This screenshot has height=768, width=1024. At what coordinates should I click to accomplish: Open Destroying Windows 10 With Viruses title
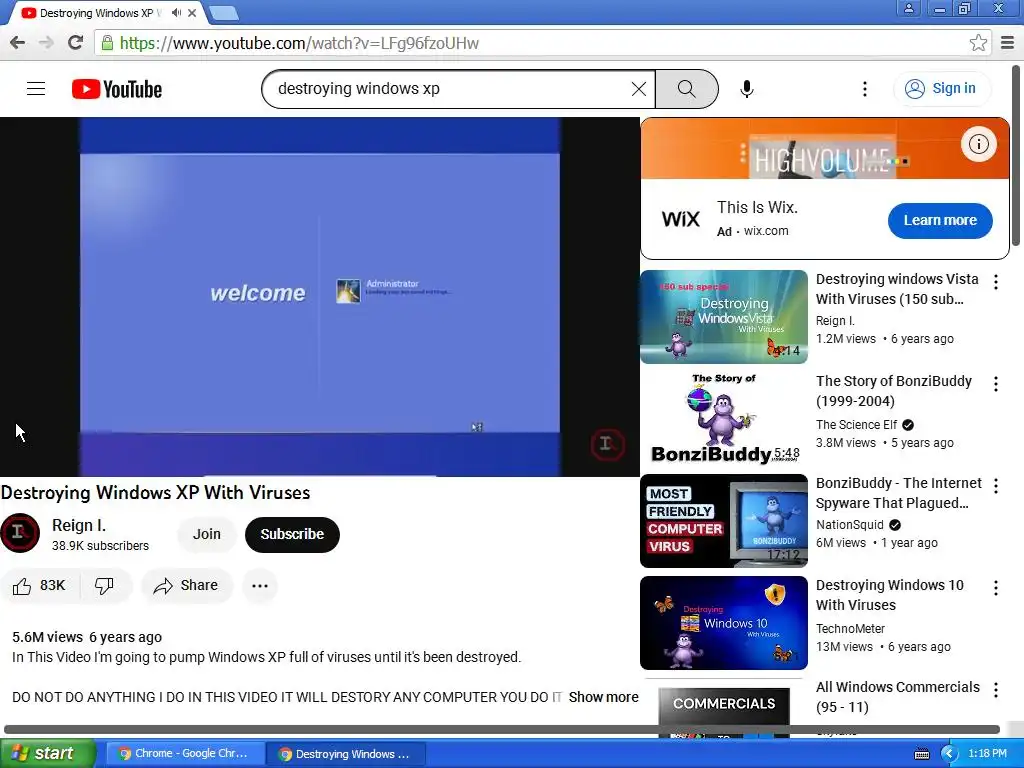pyautogui.click(x=889, y=595)
